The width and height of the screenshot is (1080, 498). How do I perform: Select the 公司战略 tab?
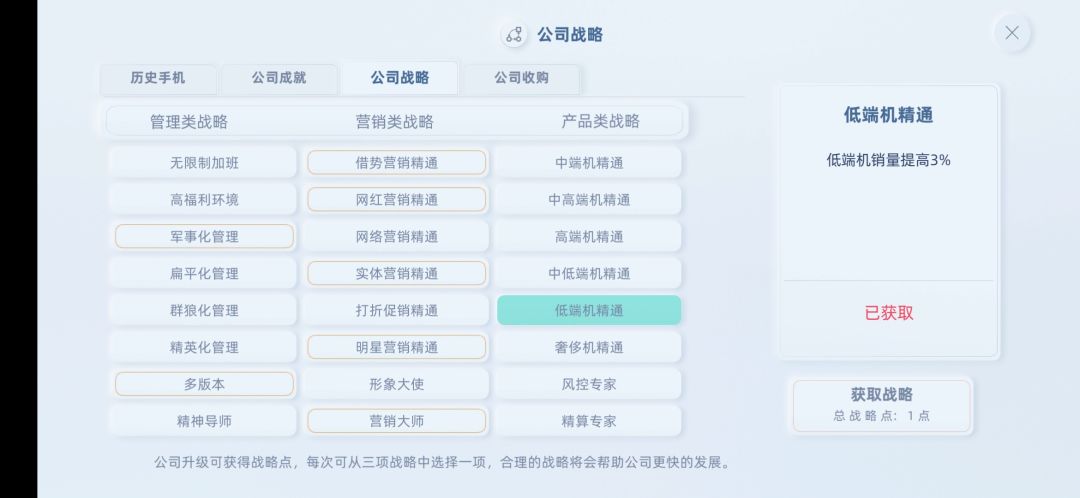tap(399, 78)
